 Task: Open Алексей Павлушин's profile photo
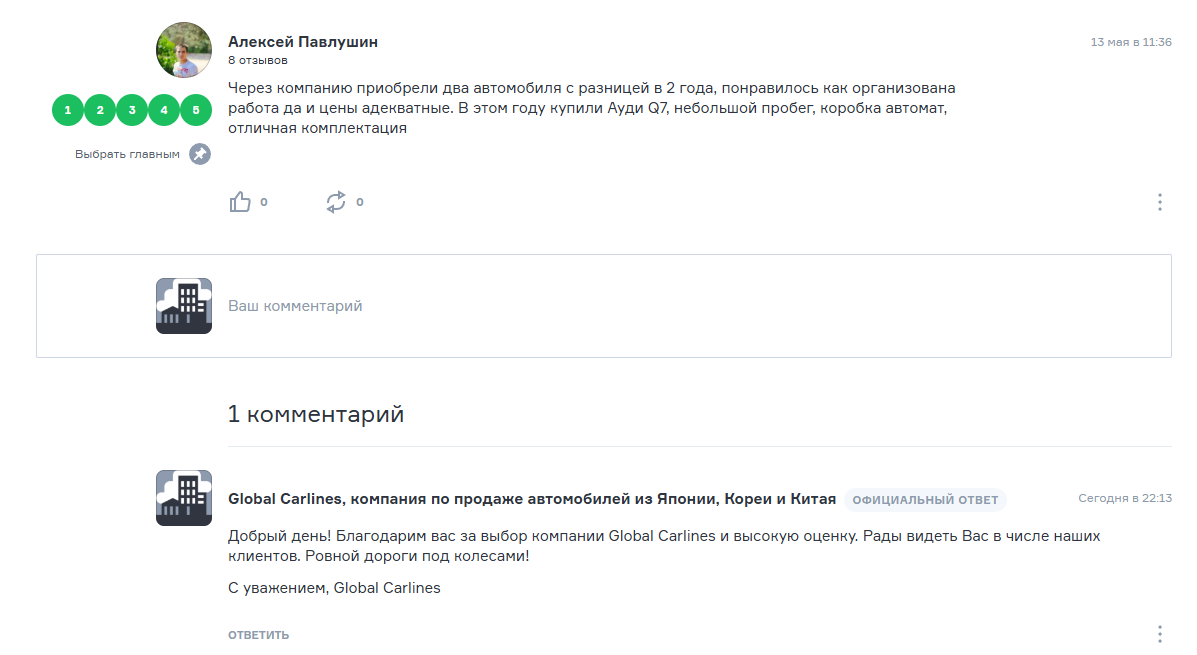184,50
